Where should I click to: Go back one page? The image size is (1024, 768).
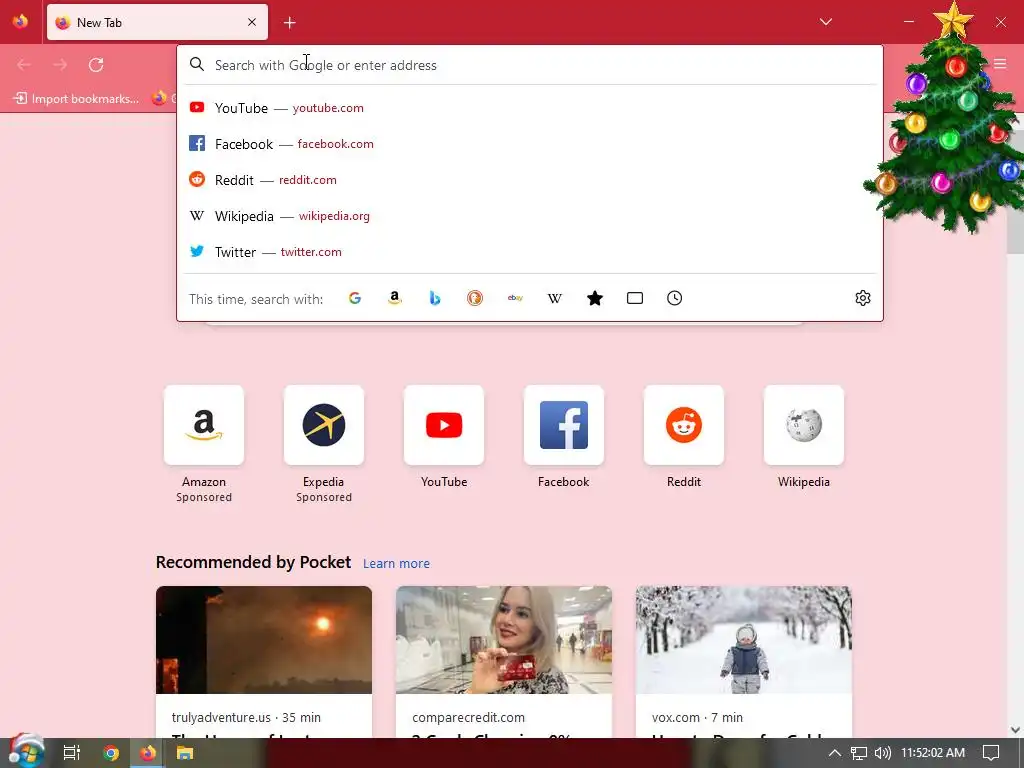coord(24,65)
